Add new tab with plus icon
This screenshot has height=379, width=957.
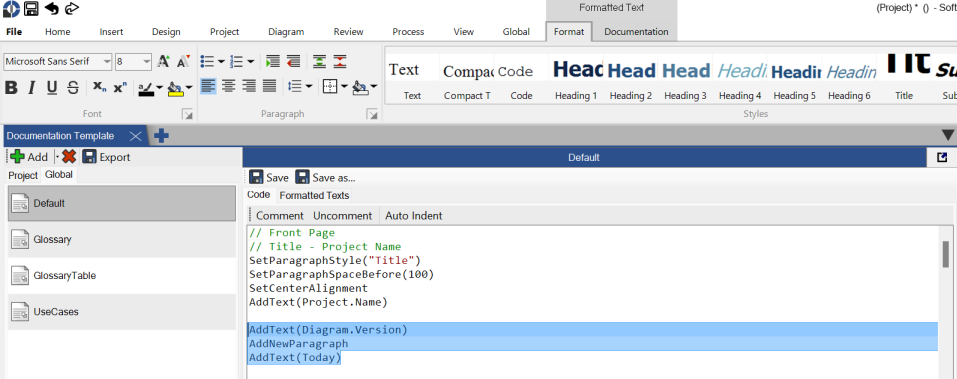coord(161,136)
